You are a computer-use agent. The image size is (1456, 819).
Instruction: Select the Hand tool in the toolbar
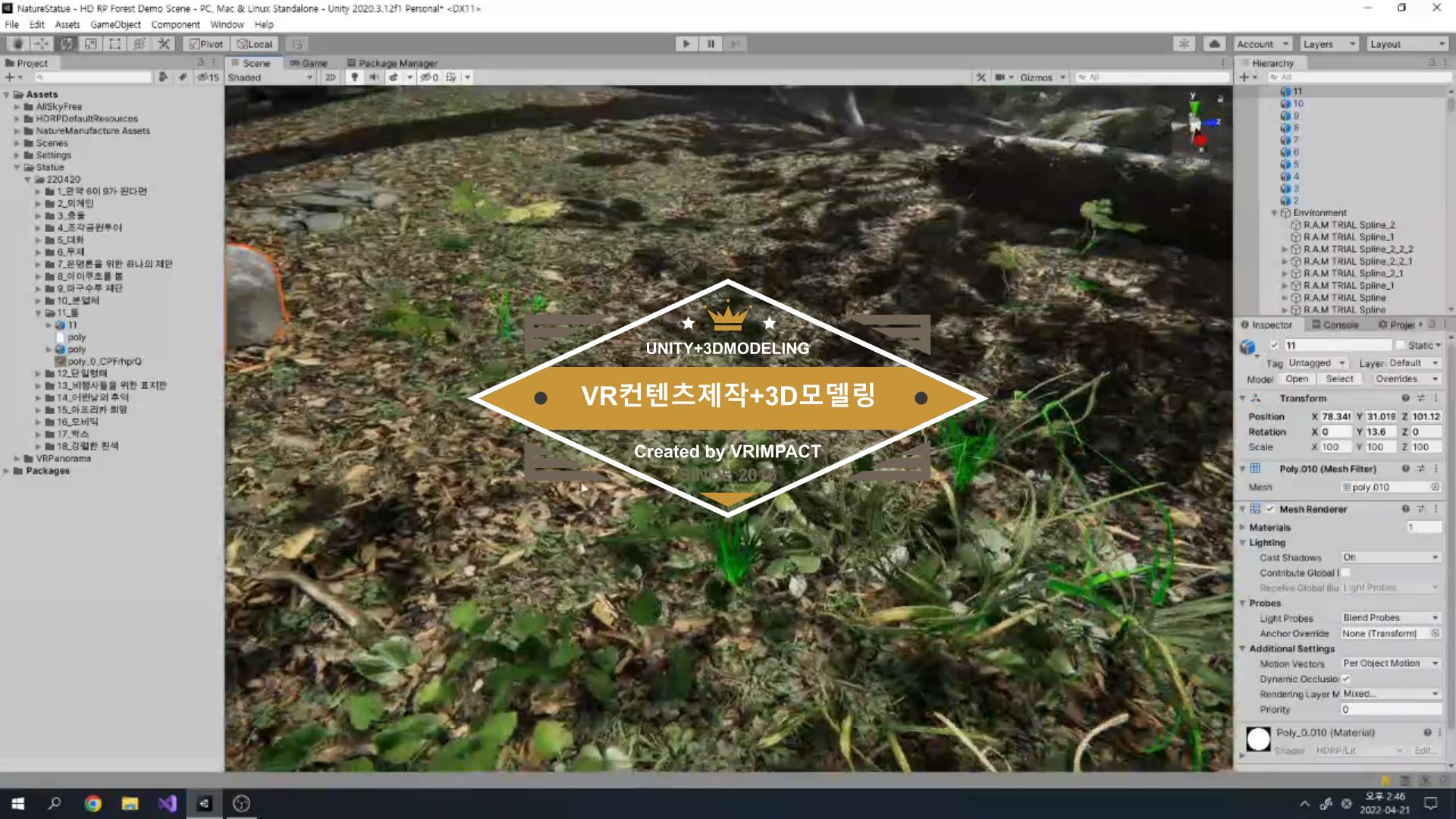pyautogui.click(x=17, y=44)
